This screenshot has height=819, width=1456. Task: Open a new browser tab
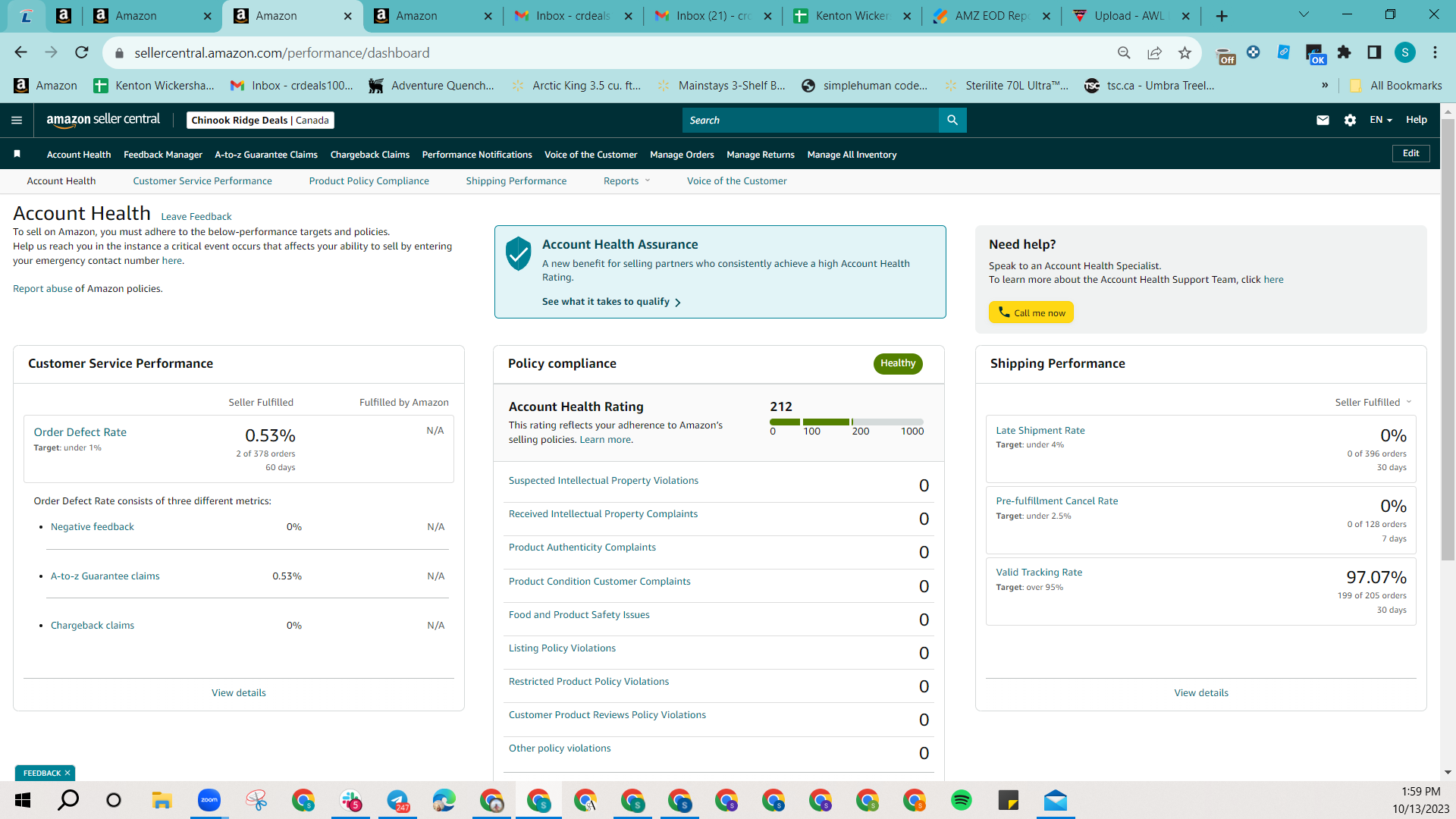point(1222,16)
